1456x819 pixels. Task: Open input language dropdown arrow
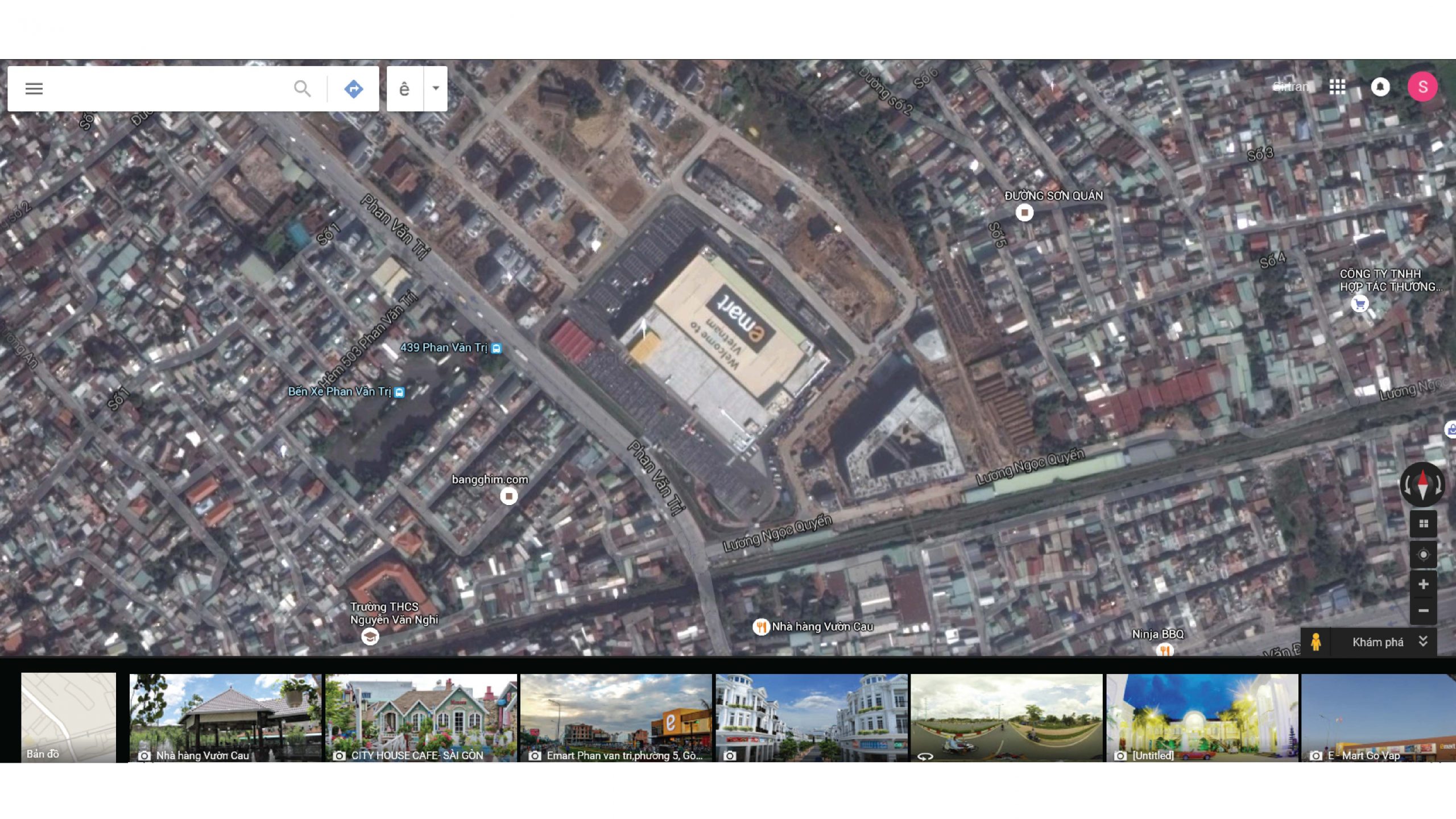(436, 89)
